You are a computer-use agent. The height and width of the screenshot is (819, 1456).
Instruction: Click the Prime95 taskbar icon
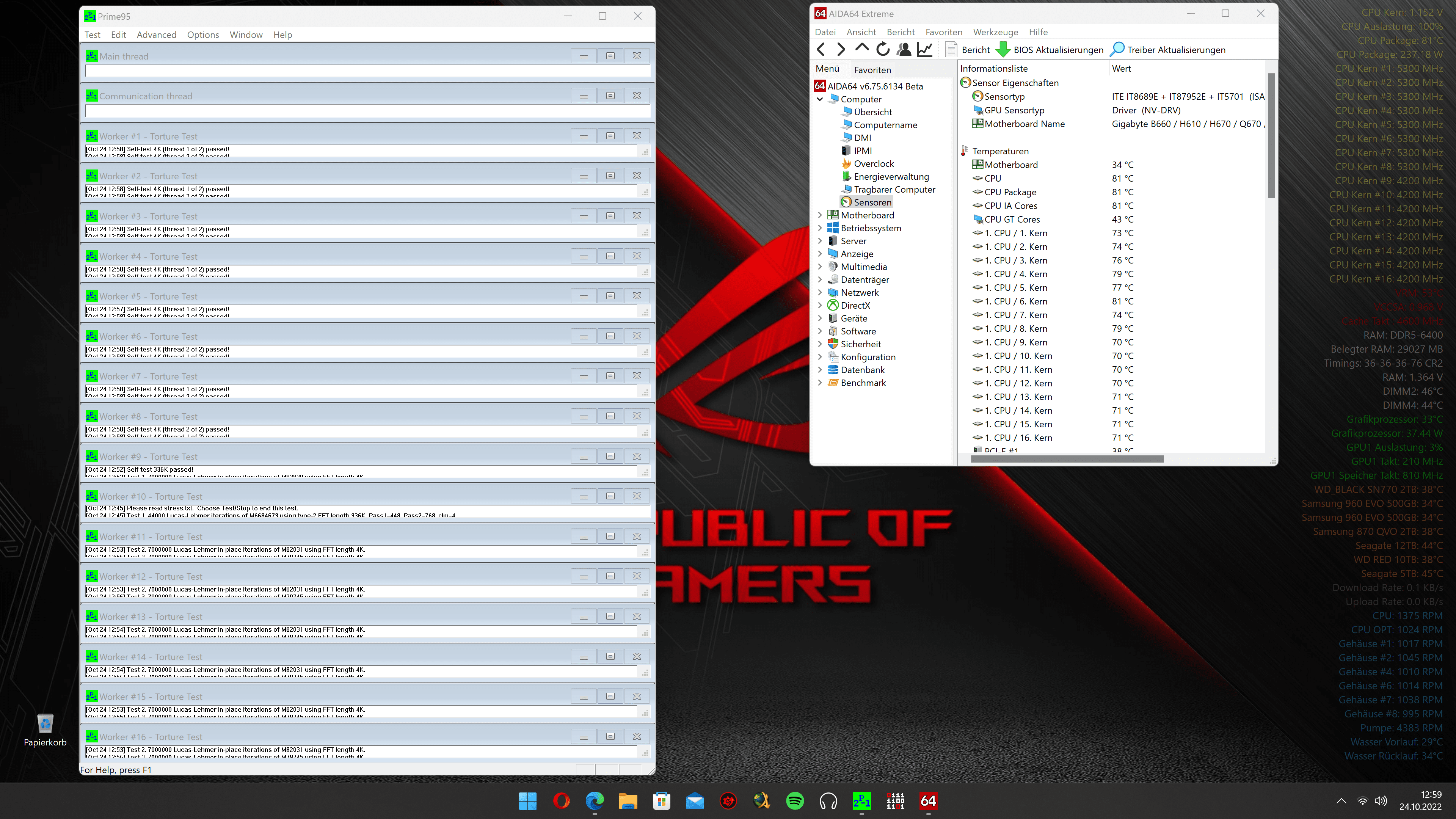click(x=861, y=801)
